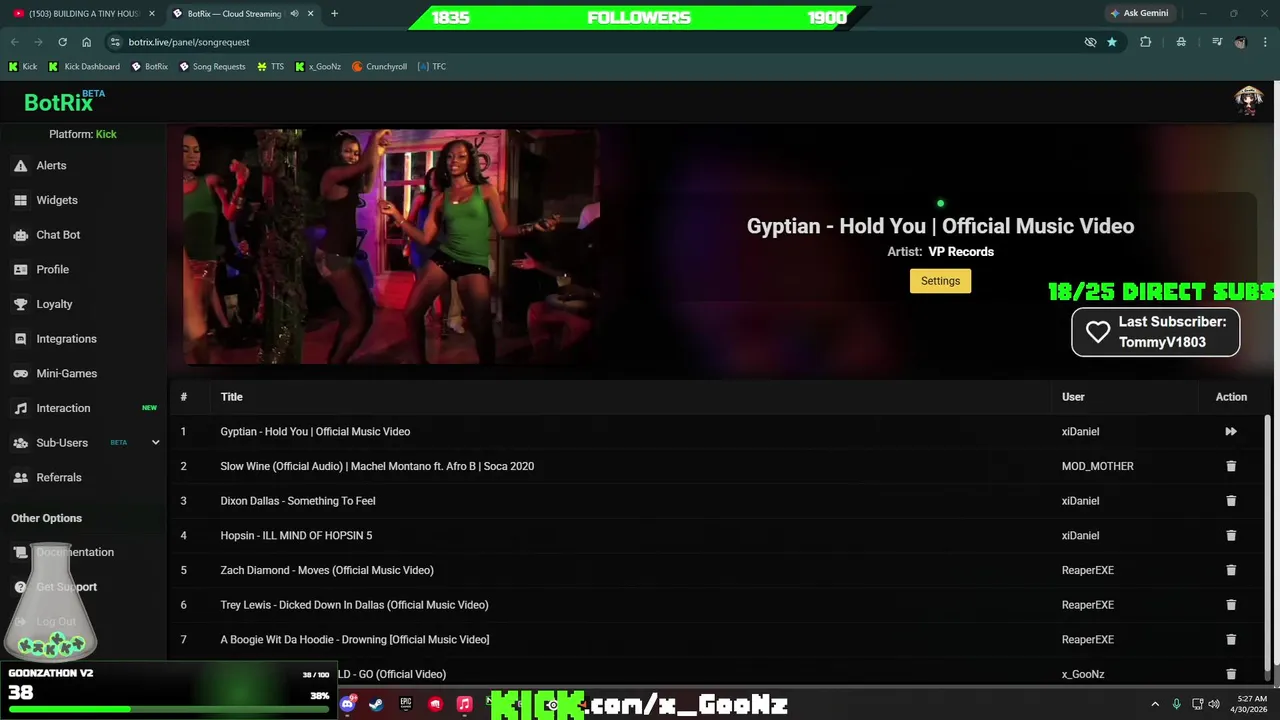Open the Apple Music taskbar icon
Image resolution: width=1280 pixels, height=720 pixels.
pyautogui.click(x=464, y=704)
